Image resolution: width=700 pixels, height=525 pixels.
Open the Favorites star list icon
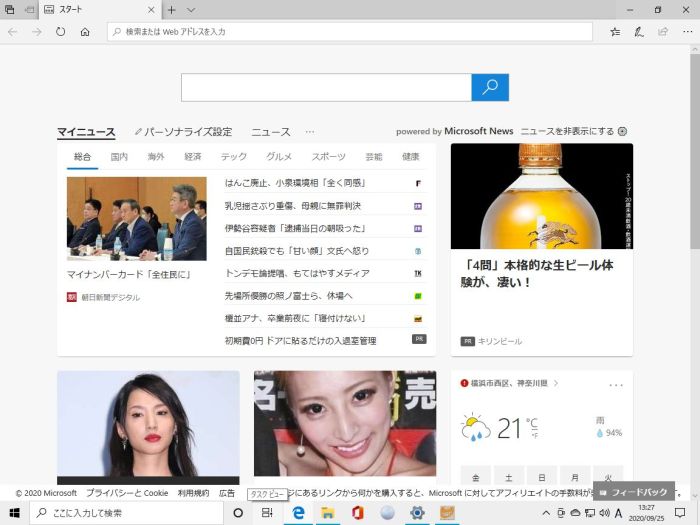(615, 32)
